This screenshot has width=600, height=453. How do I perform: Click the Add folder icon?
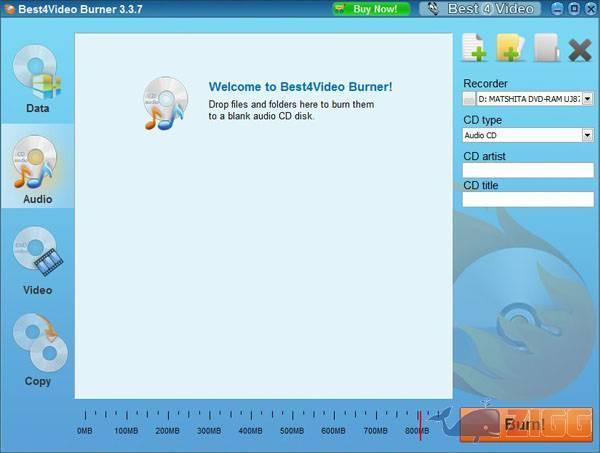510,48
